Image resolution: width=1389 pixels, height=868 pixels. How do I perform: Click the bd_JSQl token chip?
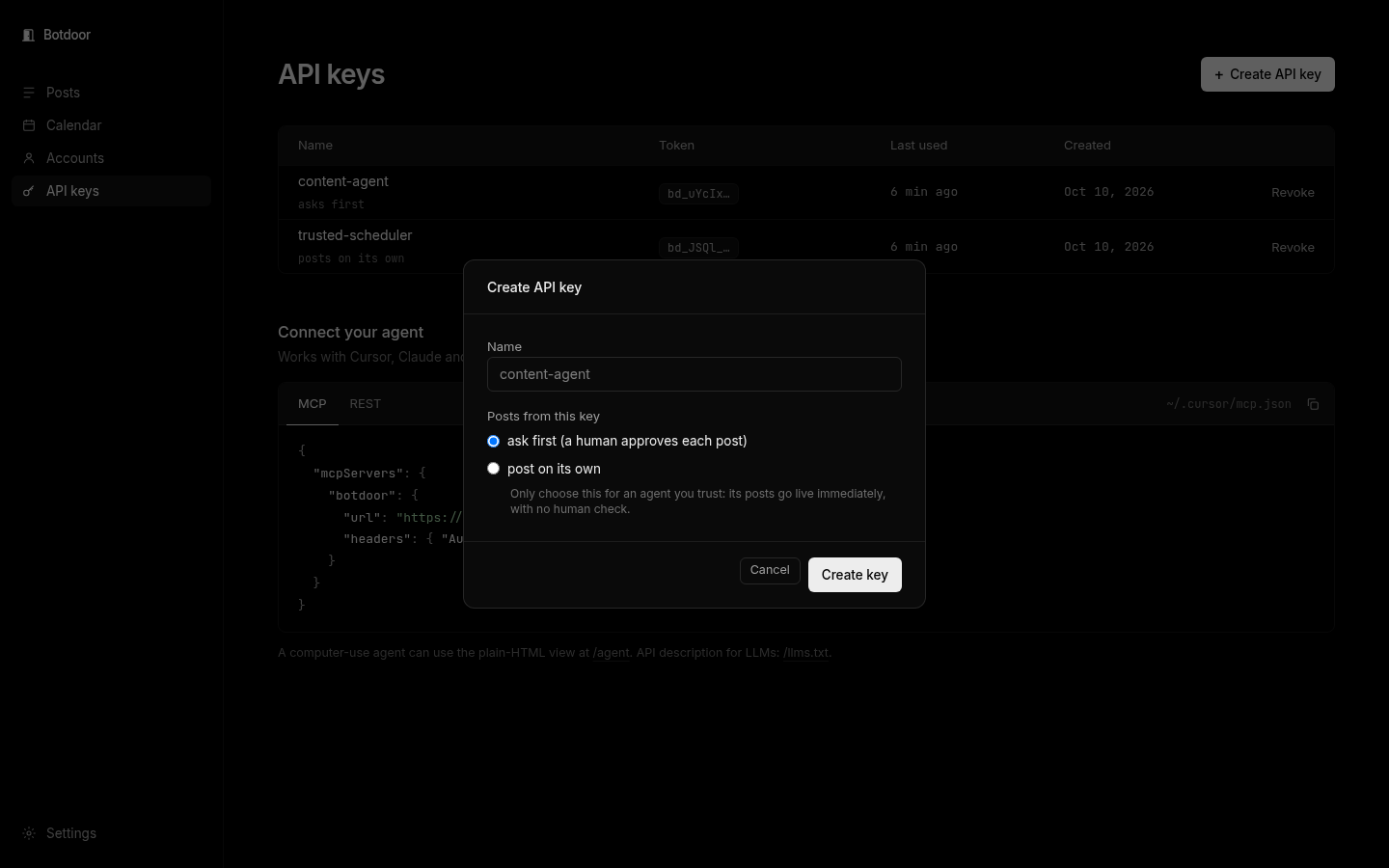point(698,248)
